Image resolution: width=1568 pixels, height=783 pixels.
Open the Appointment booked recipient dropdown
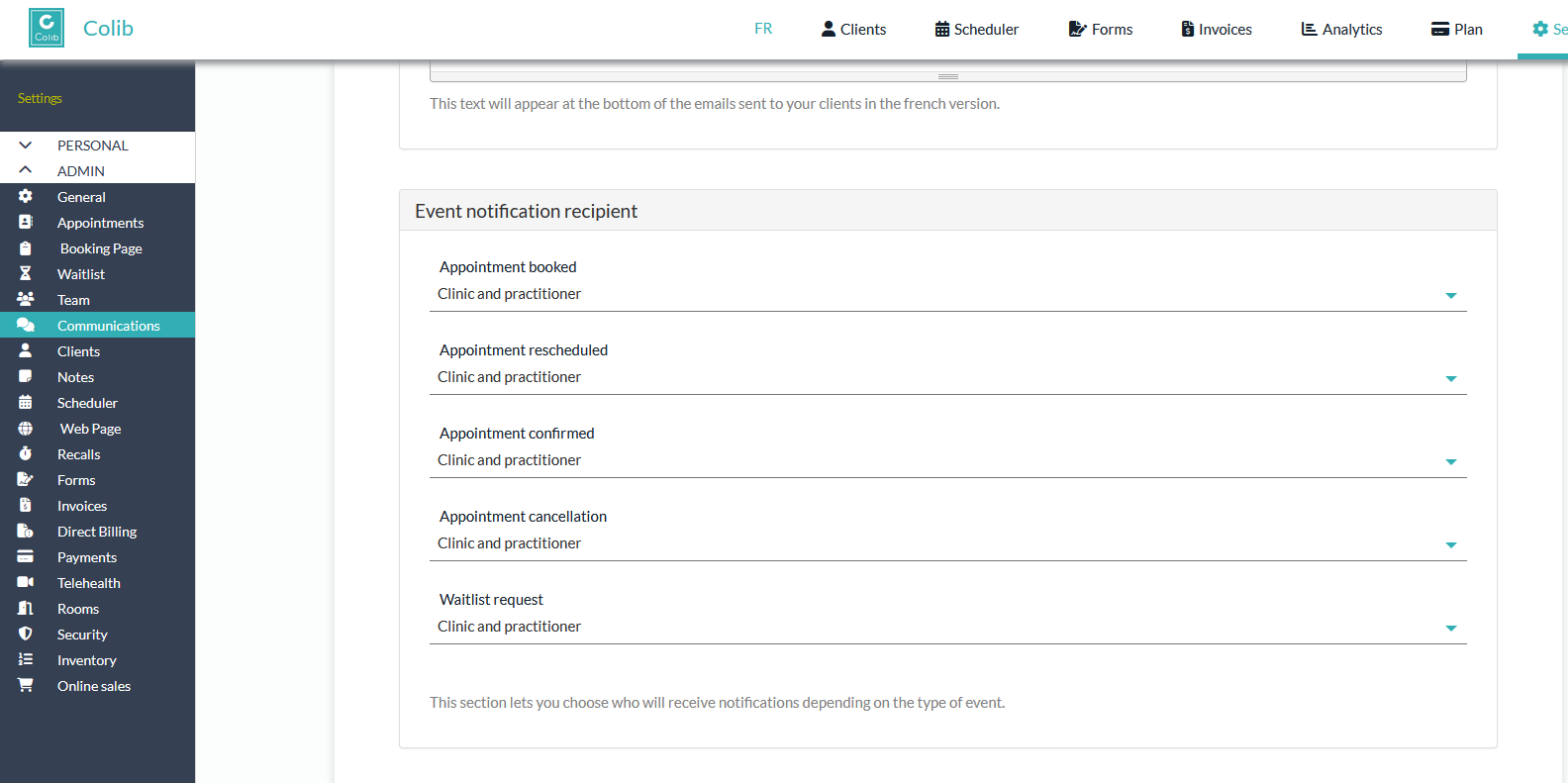tap(948, 294)
